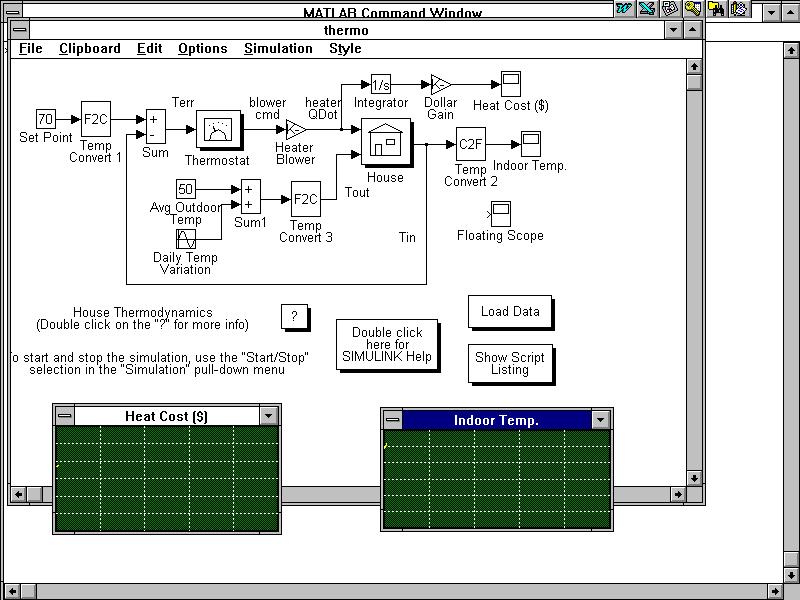
Task: Click thermo horizontal scrollbar right arrow
Action: pos(678,494)
